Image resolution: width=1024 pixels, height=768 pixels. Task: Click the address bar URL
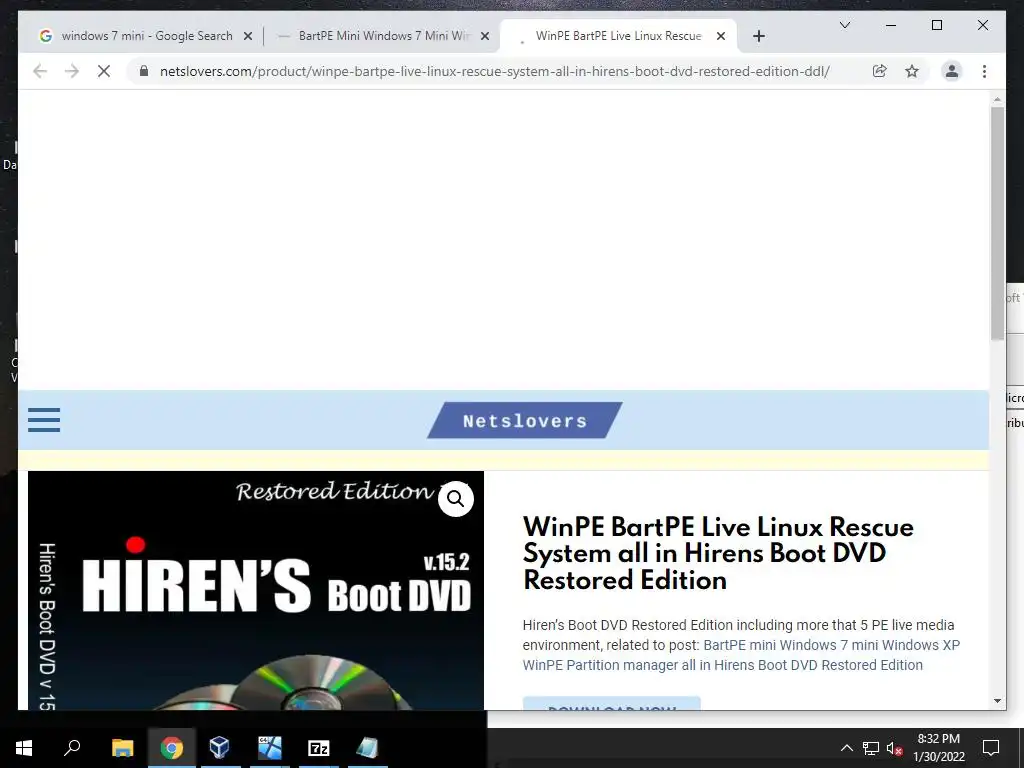[x=494, y=71]
